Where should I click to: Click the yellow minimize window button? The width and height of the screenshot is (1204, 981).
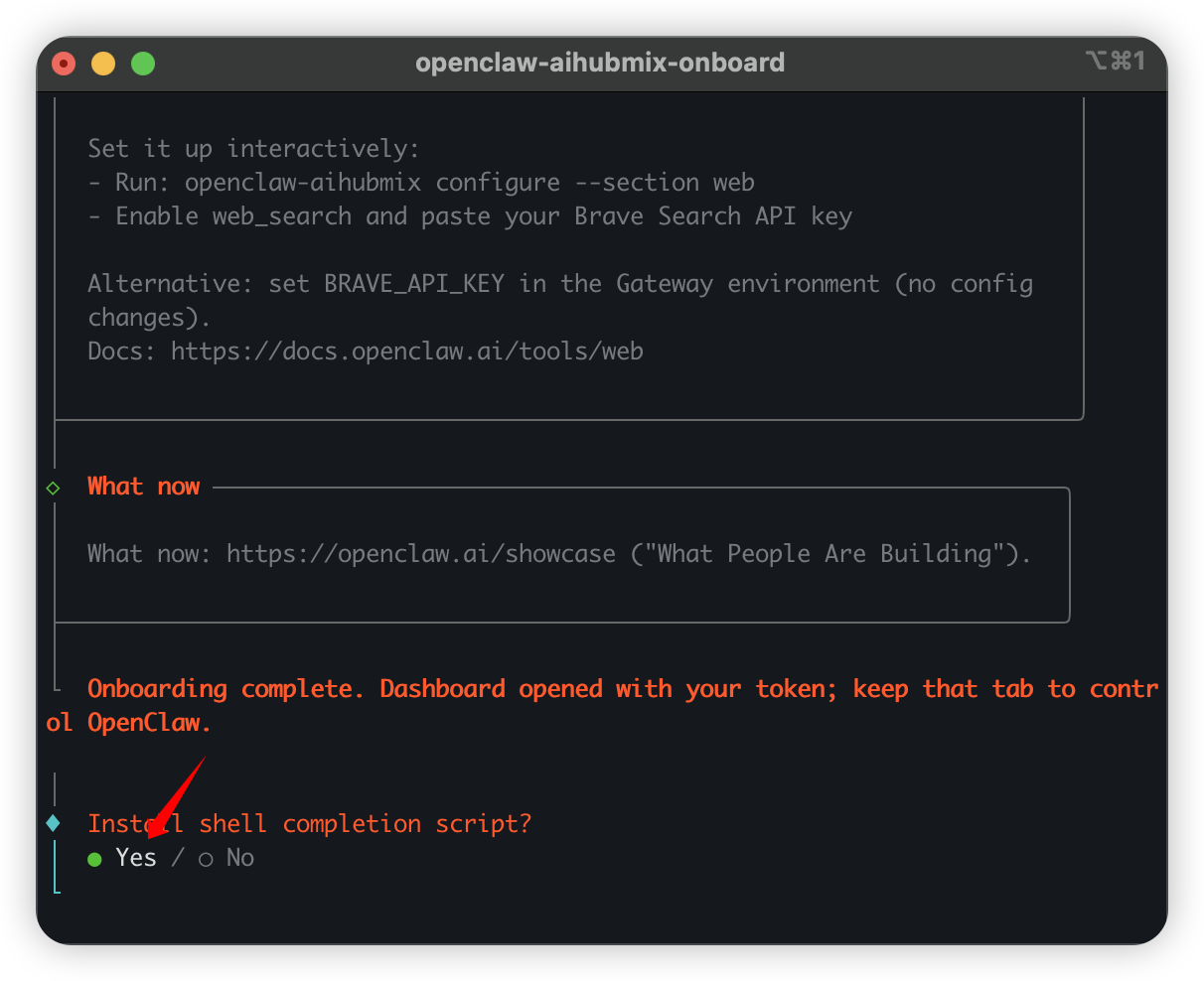103,64
